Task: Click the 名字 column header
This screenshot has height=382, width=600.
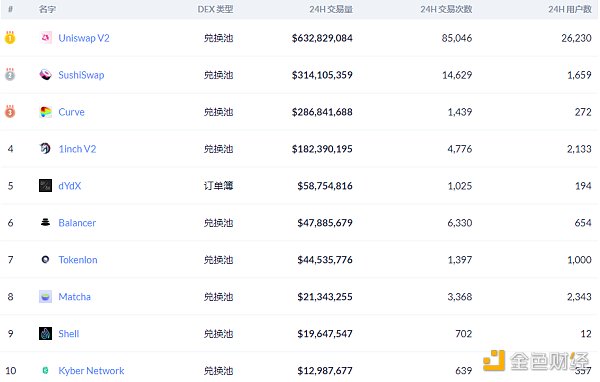Action: coord(47,9)
